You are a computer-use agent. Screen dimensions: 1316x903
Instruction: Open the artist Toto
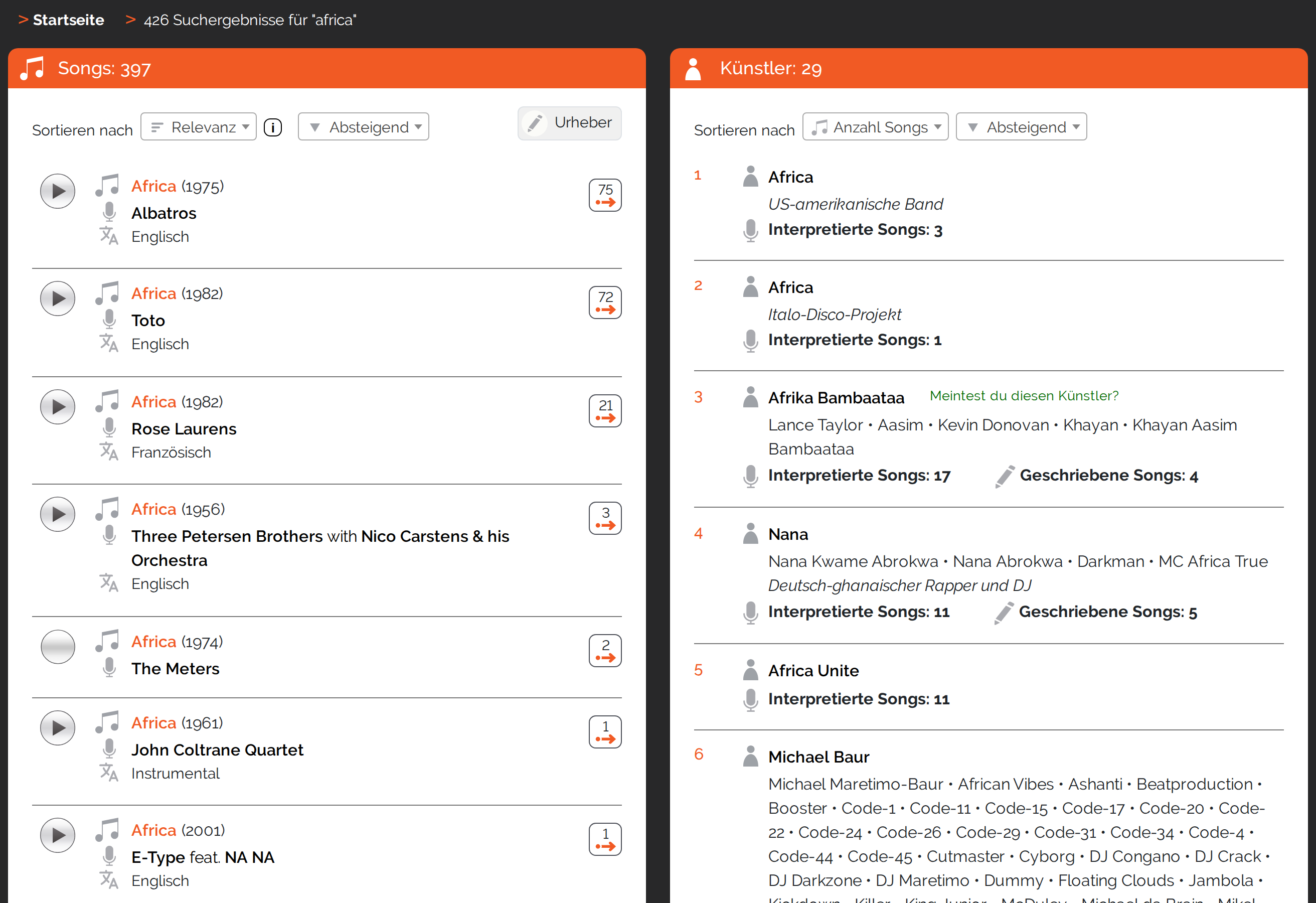click(148, 321)
